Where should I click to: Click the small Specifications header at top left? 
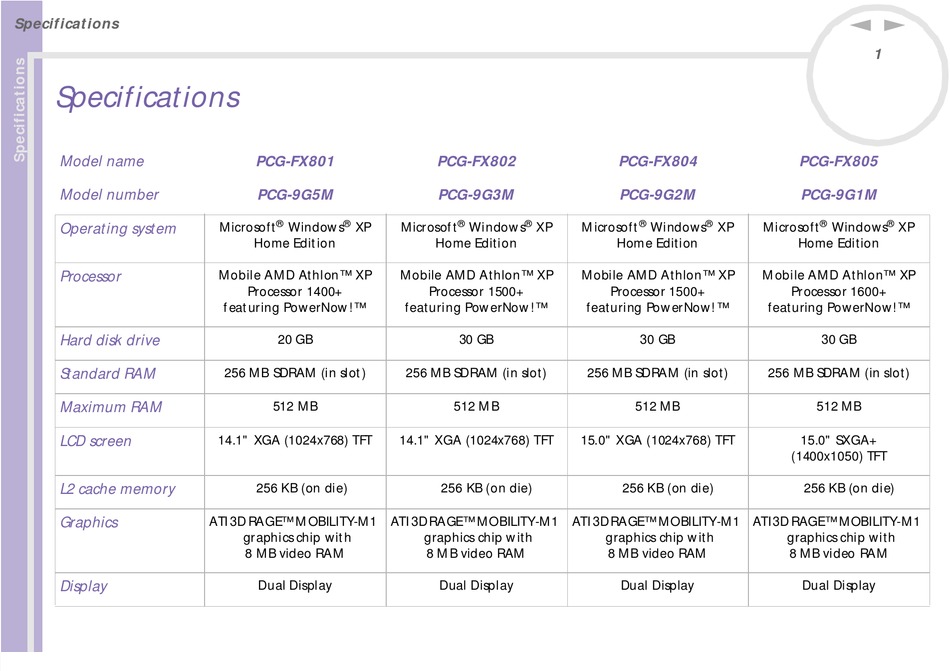(67, 24)
